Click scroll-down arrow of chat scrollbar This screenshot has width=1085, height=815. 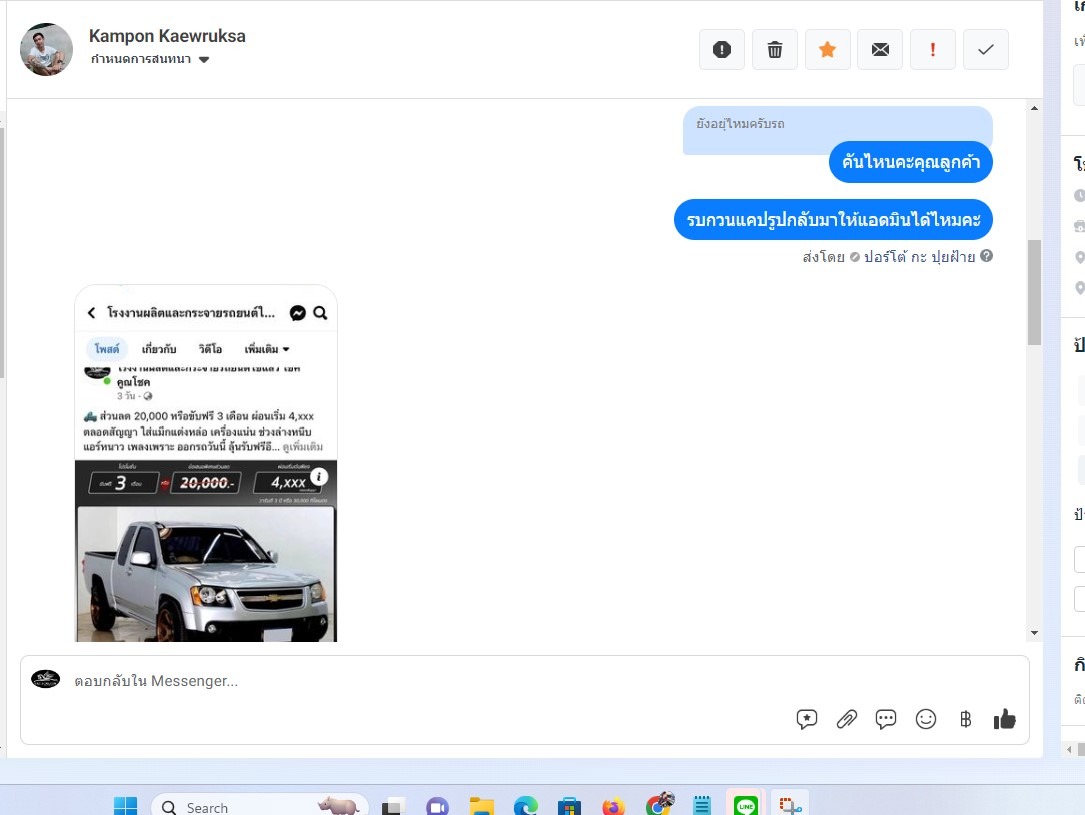[1034, 633]
